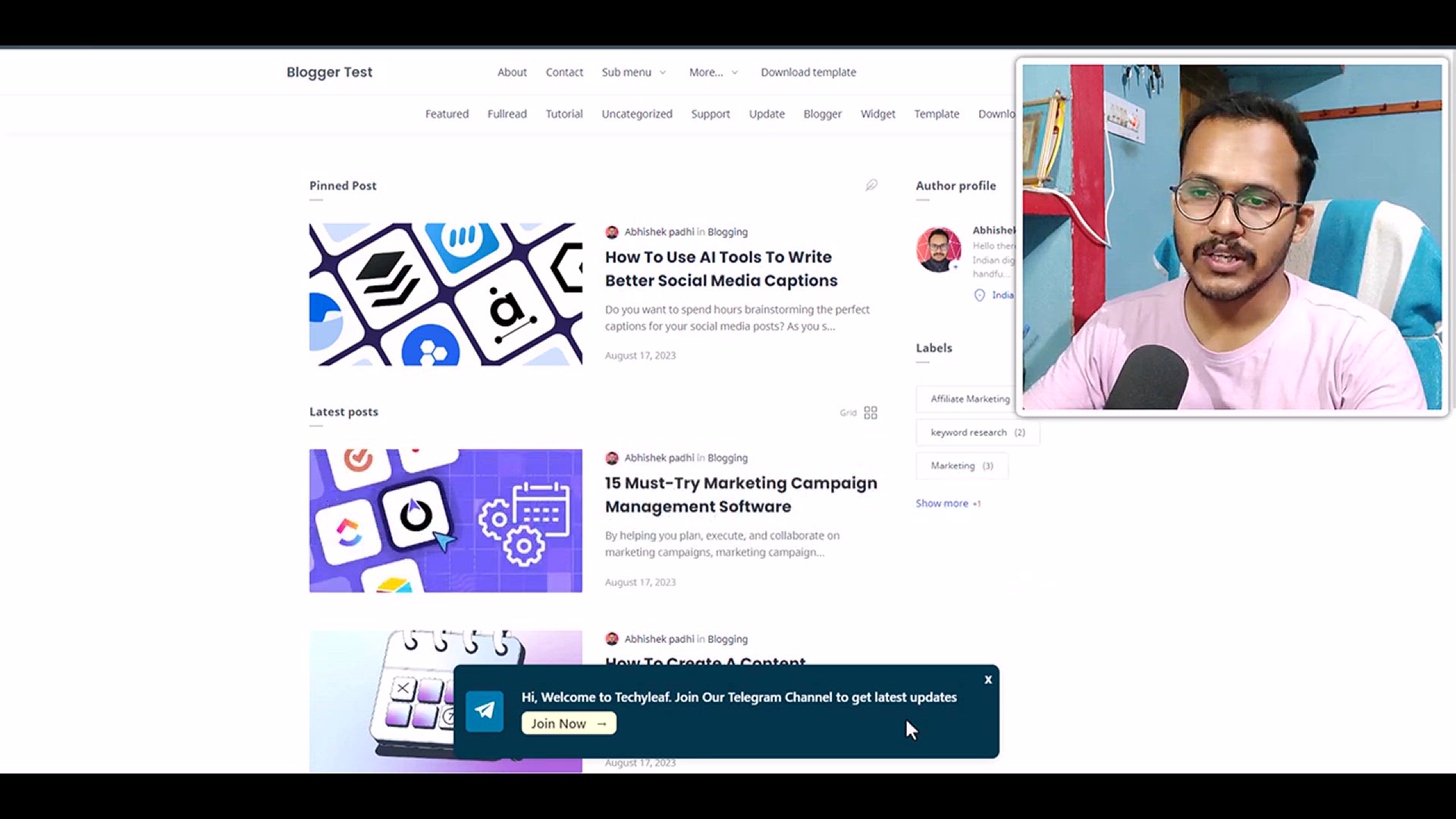The height and width of the screenshot is (819, 1456).
Task: Toggle the Grid view icon in Latest posts
Action: point(871,413)
